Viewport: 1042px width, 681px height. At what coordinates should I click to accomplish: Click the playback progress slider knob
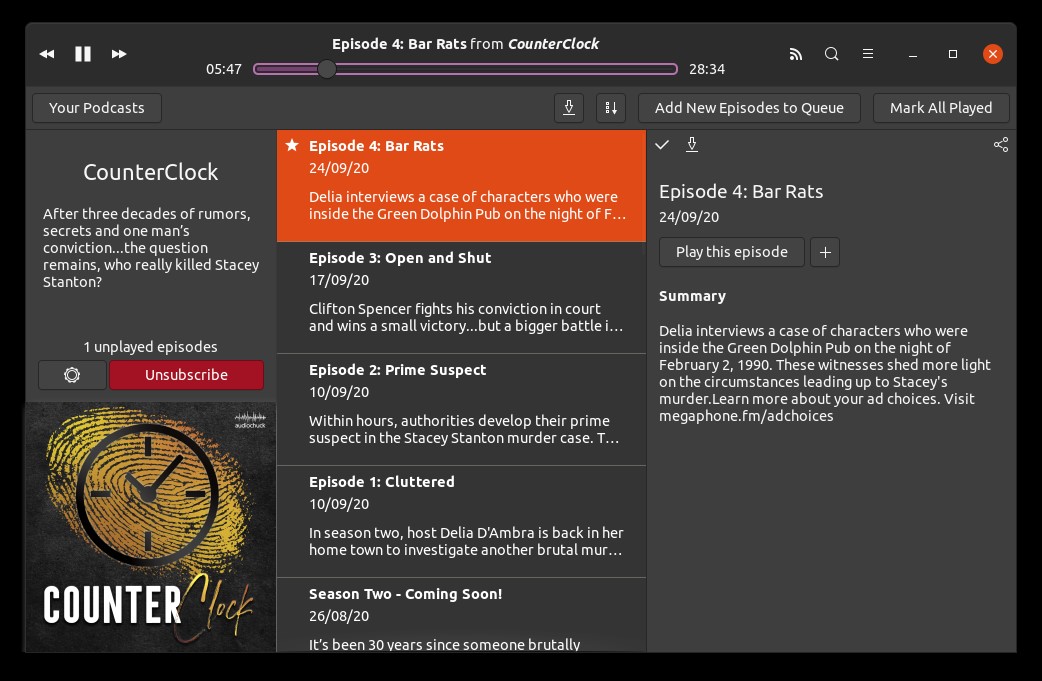(326, 69)
